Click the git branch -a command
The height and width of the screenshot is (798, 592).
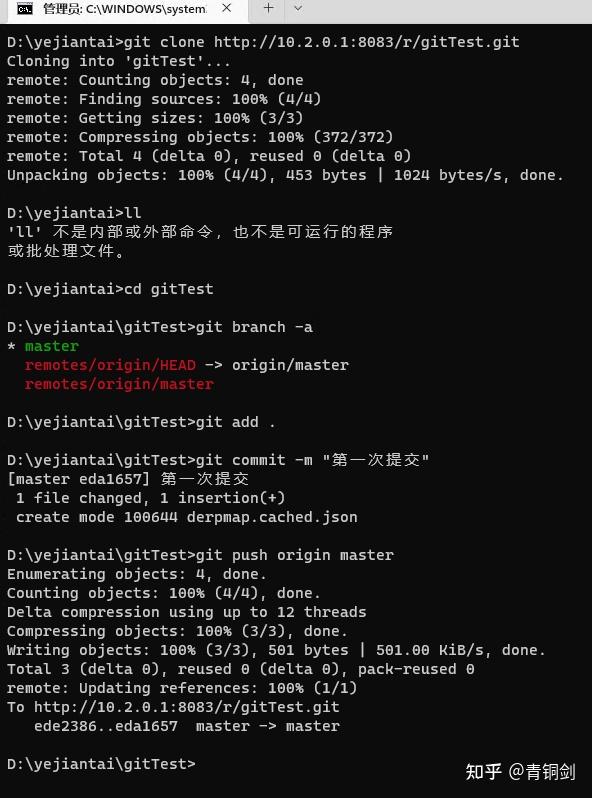click(254, 327)
